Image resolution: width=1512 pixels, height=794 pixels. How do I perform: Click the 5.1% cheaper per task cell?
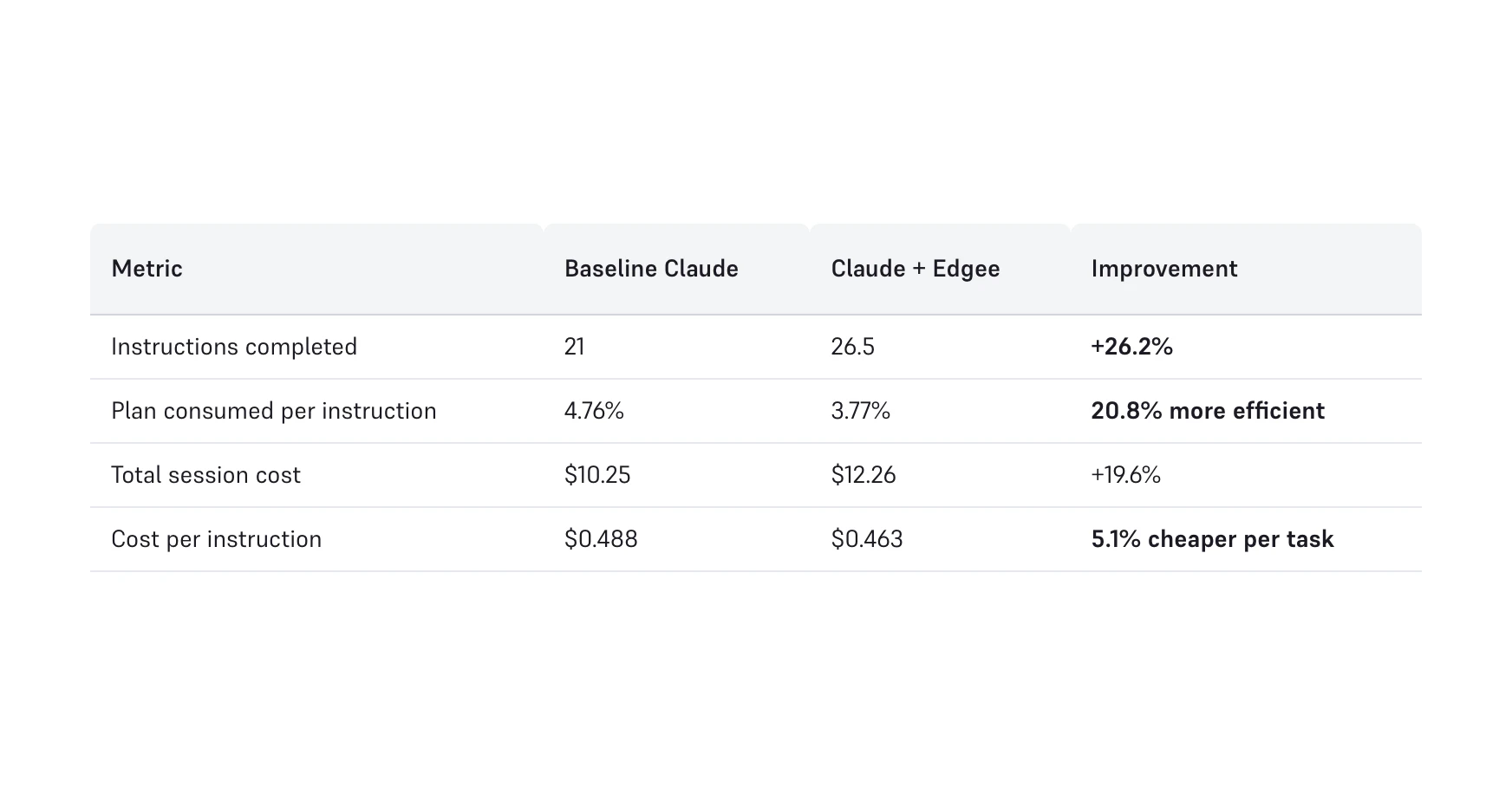point(1211,539)
